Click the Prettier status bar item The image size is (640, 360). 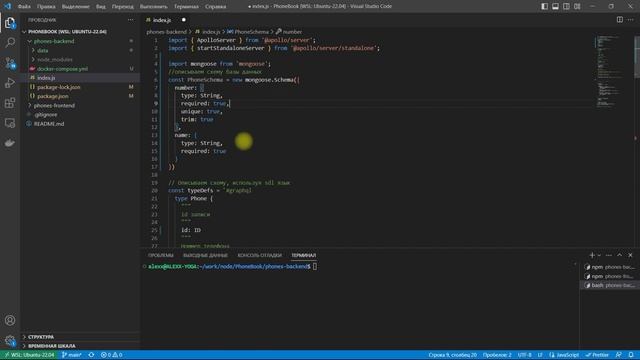(598, 355)
